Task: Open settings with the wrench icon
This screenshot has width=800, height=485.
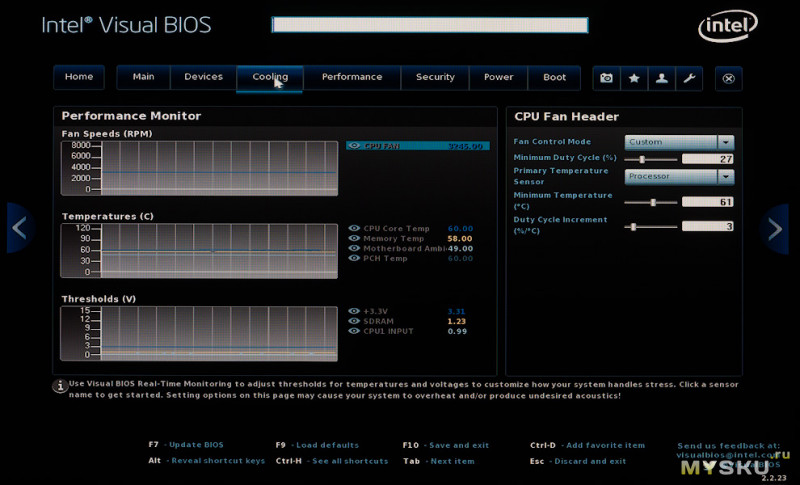Action: [x=689, y=78]
